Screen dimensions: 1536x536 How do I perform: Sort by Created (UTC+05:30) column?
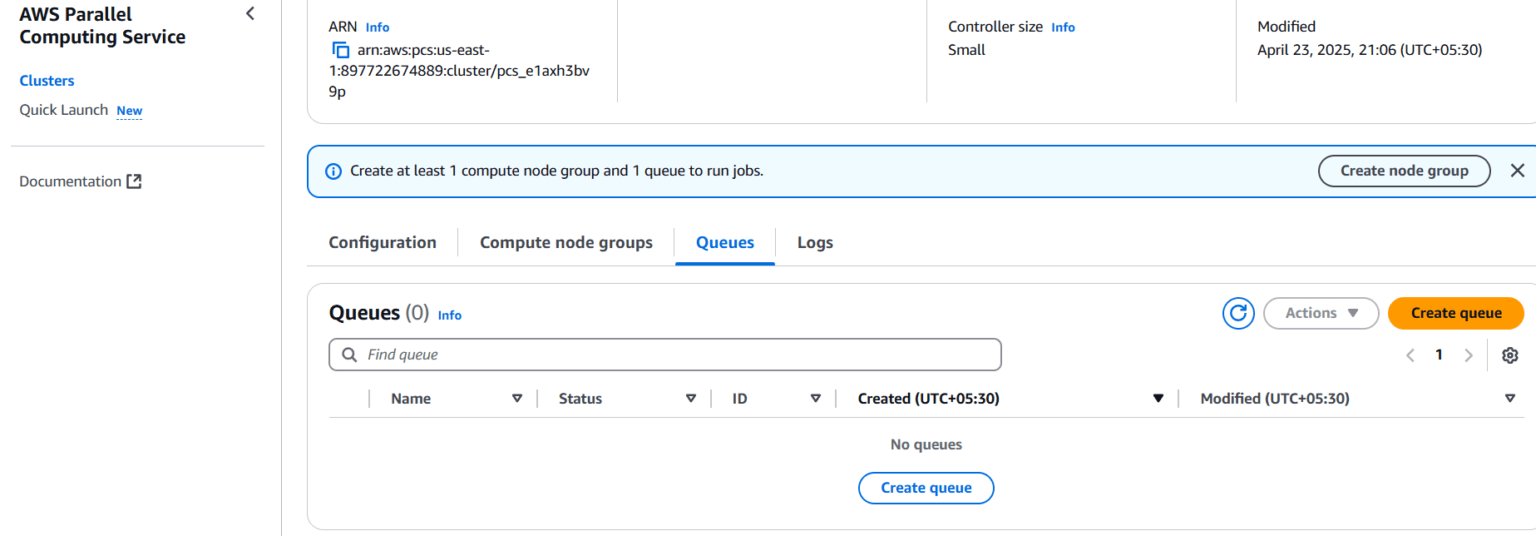[1158, 398]
